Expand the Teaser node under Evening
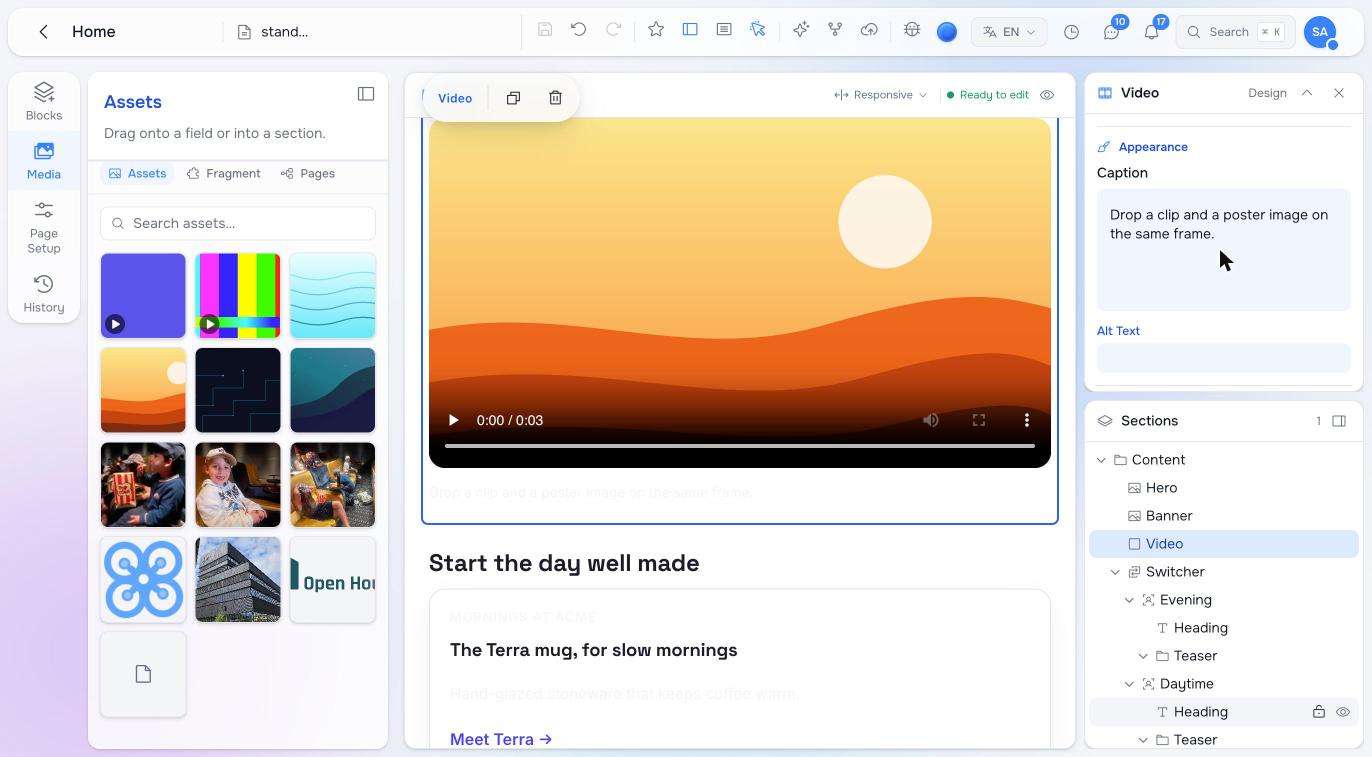 coord(1143,656)
